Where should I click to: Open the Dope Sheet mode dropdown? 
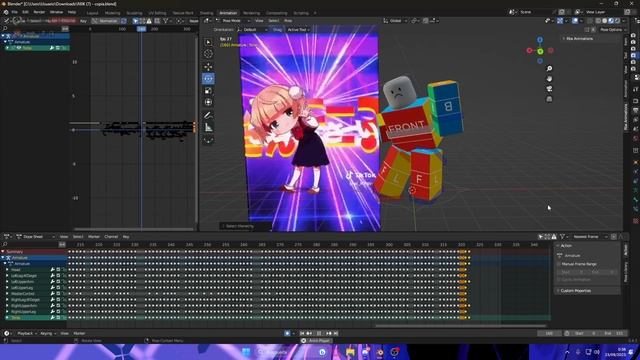pyautogui.click(x=36, y=237)
